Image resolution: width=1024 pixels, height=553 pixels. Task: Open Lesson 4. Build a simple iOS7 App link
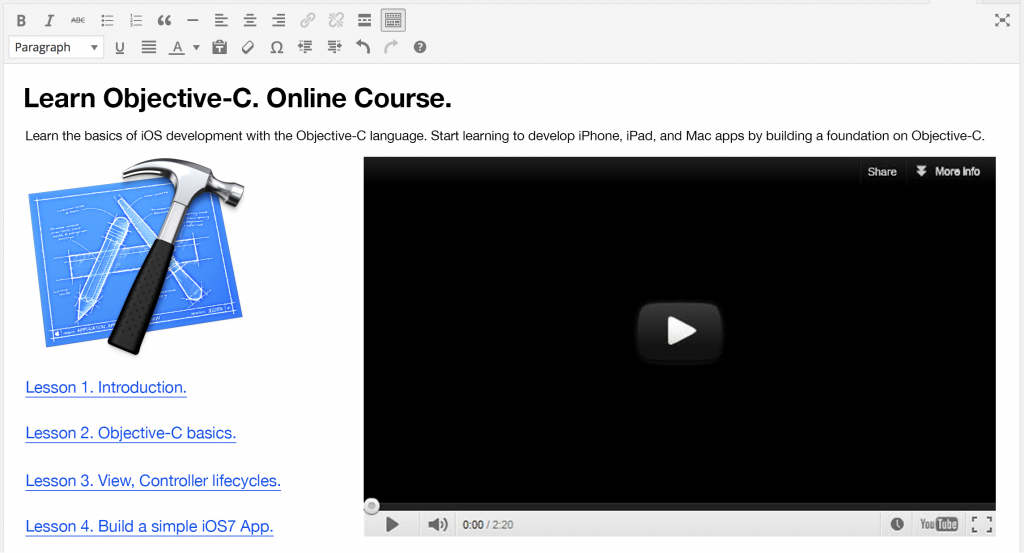point(149,526)
